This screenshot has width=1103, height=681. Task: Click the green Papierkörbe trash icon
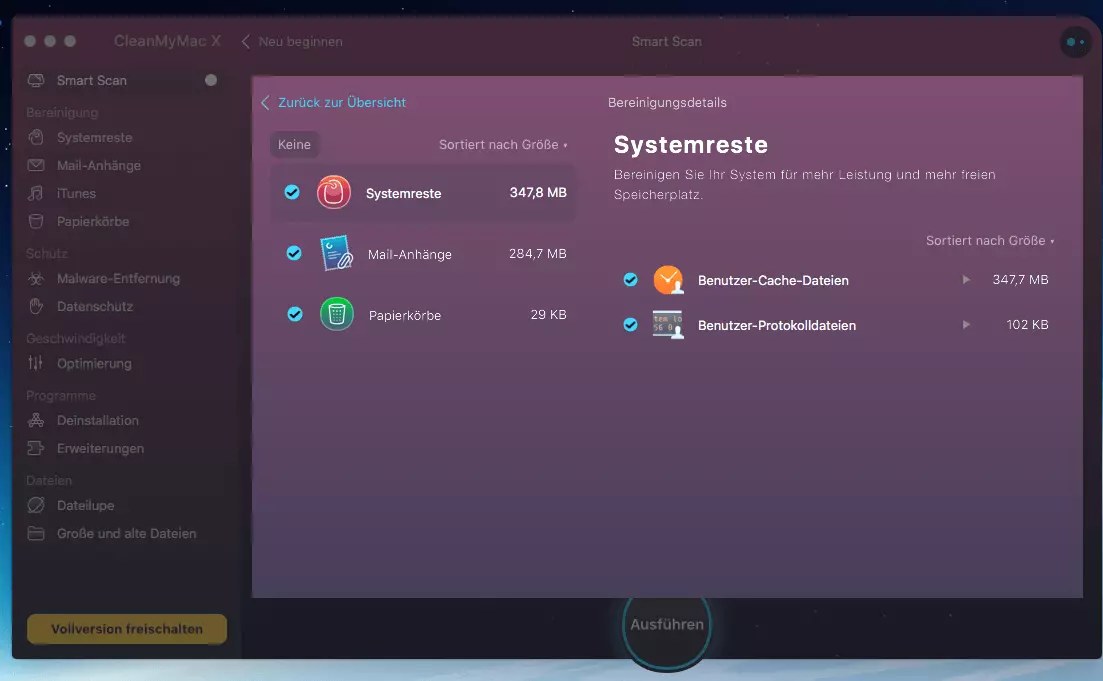337,314
